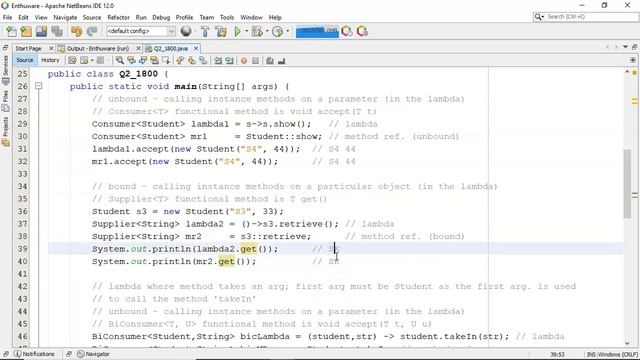Build the project with hammer icon
640x360 pixels.
click(204, 31)
